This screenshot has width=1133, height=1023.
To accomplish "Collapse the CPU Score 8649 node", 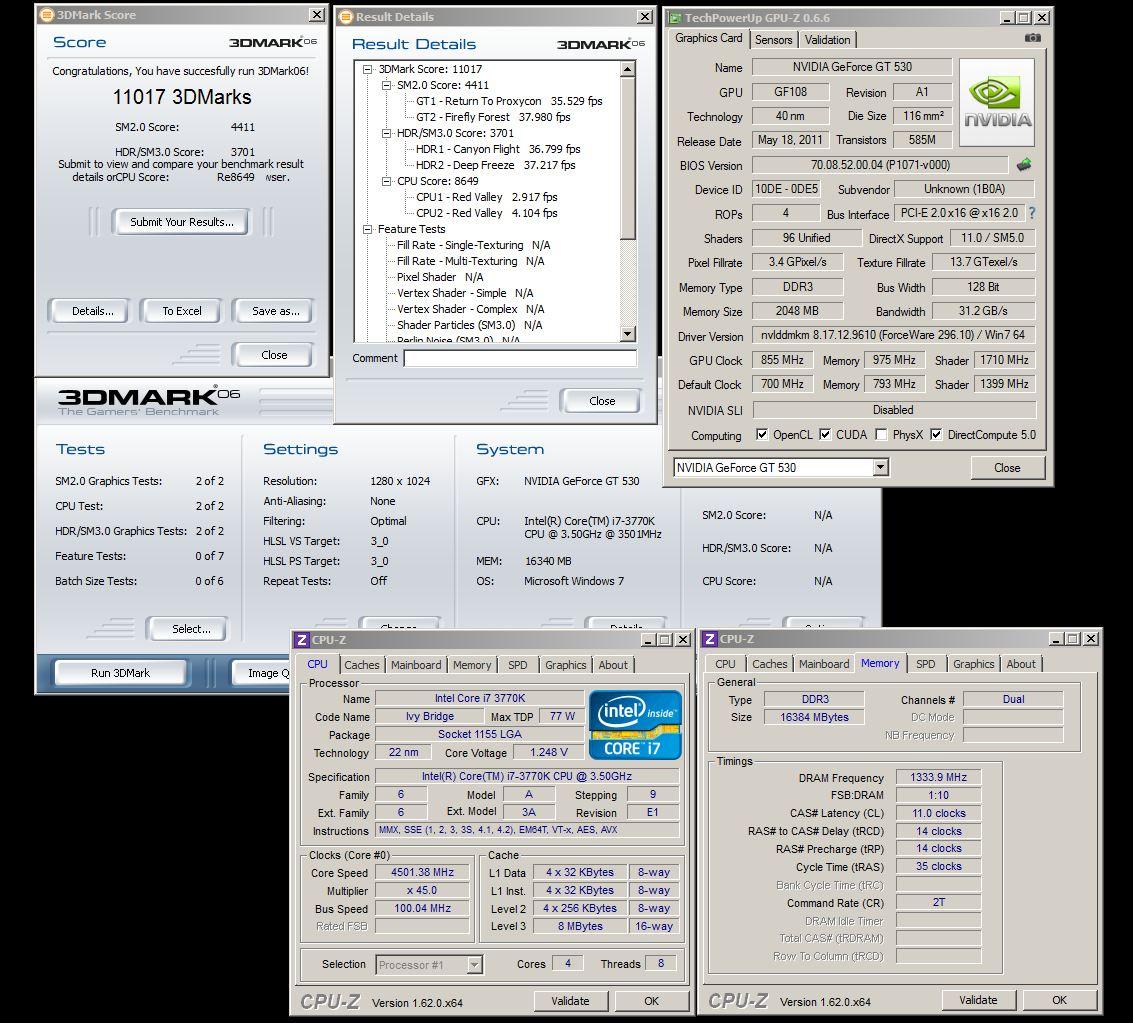I will (386, 181).
